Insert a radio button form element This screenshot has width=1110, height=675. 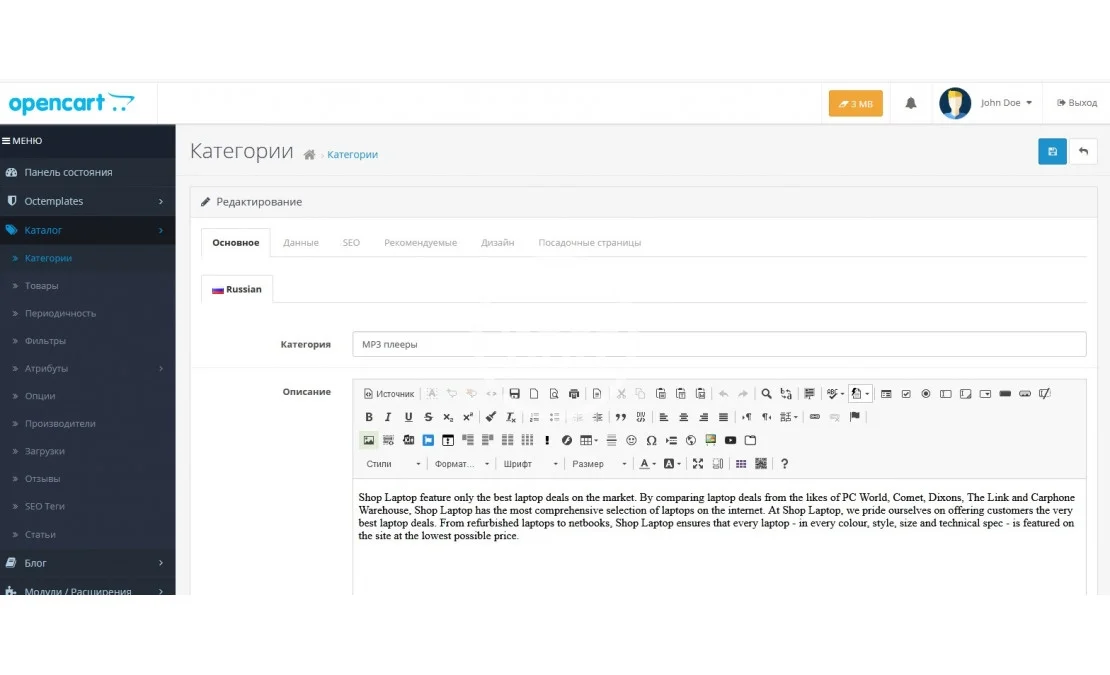(925, 394)
